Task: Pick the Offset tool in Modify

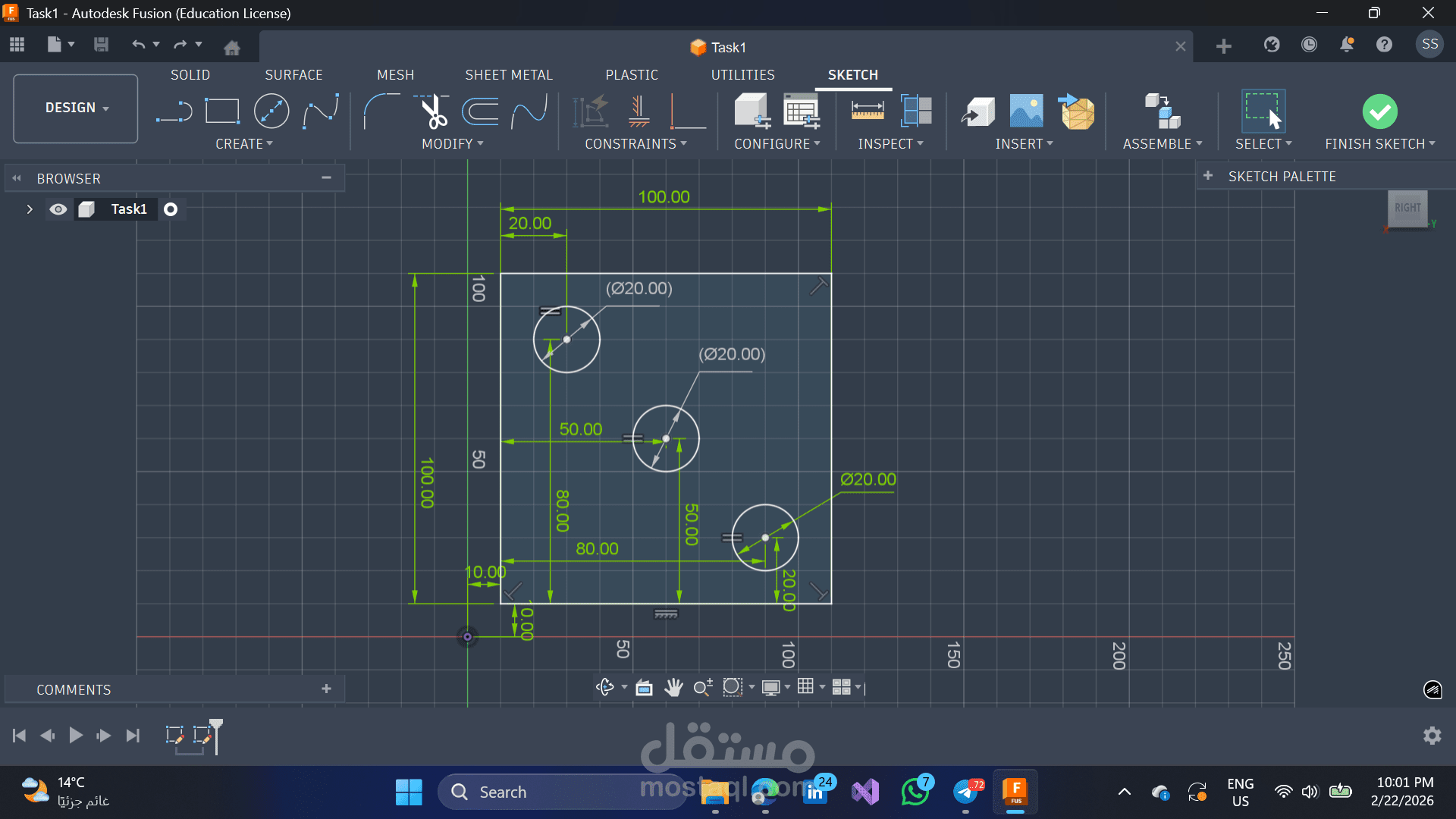Action: point(481,112)
